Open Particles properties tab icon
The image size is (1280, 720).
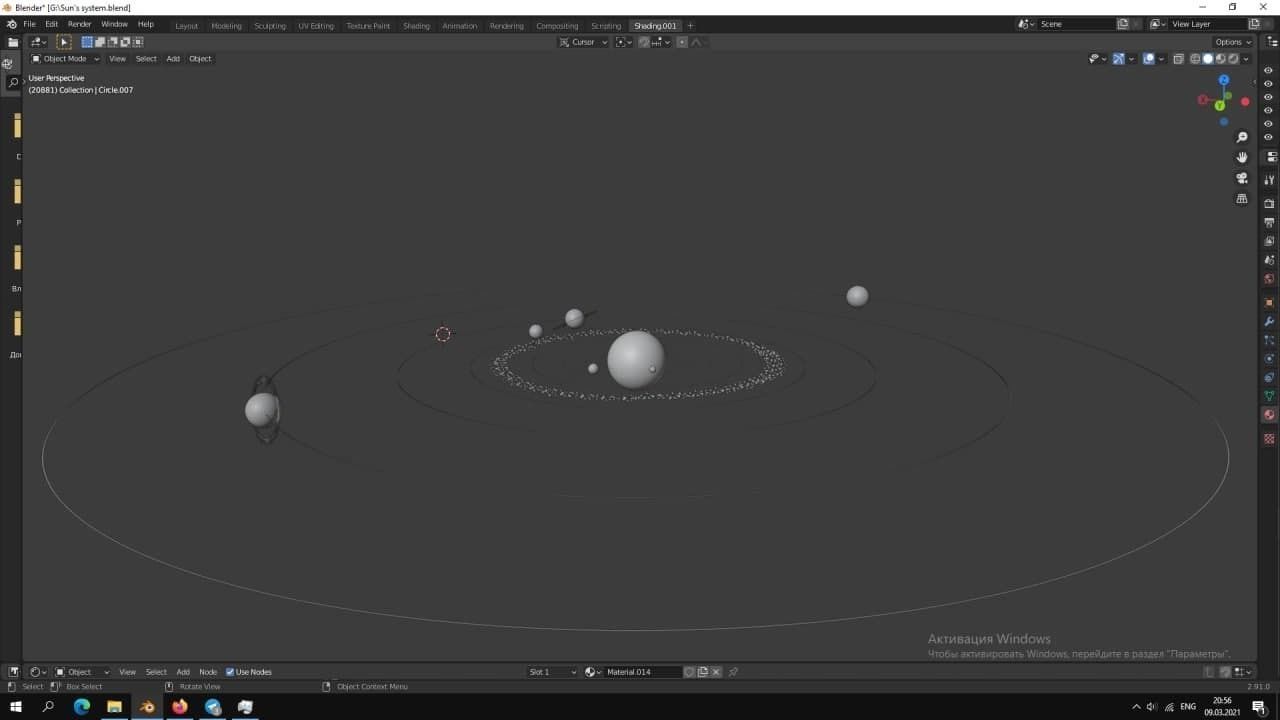[x=1269, y=340]
